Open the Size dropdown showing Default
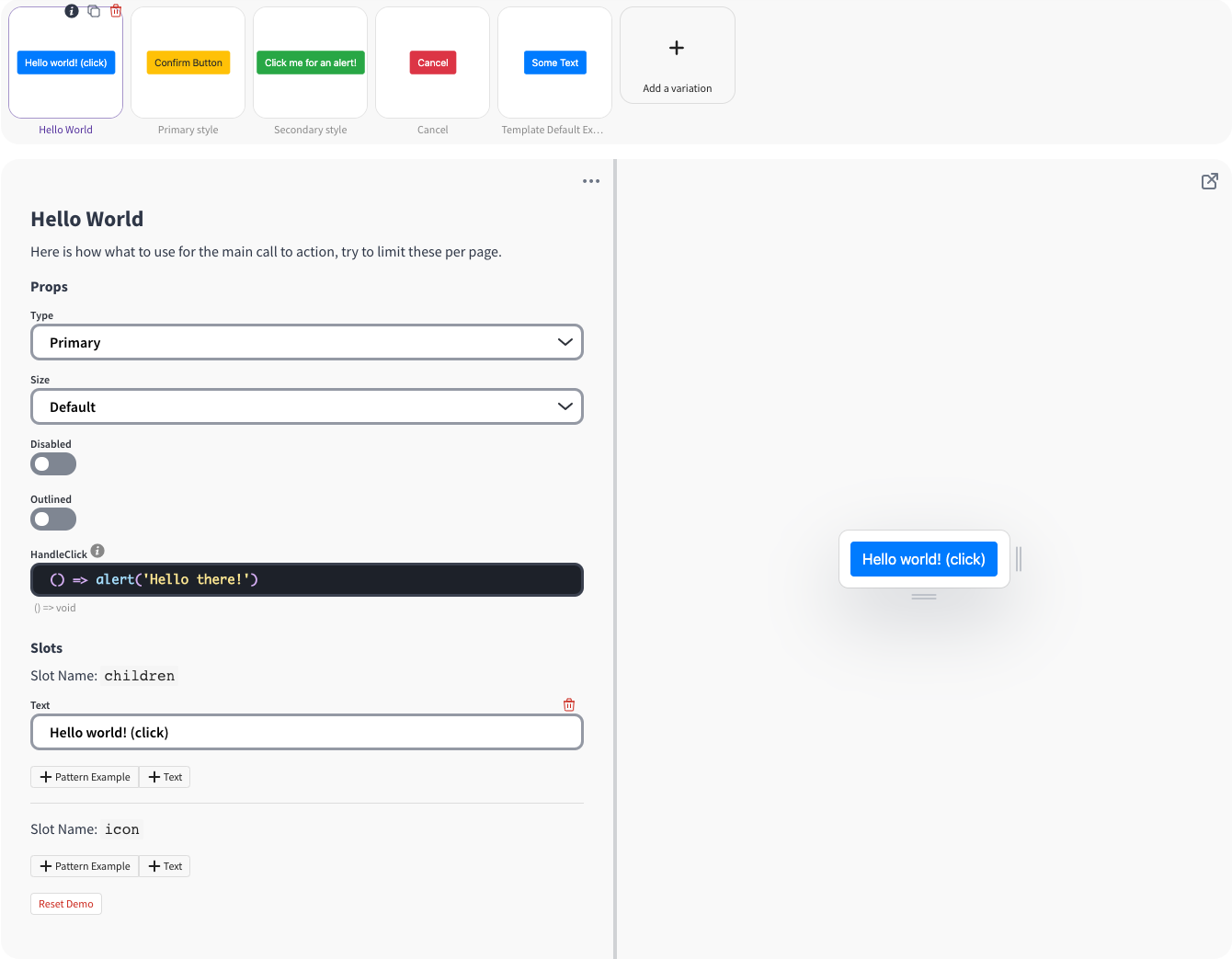Screen dimensions: 1232x959 [x=307, y=406]
